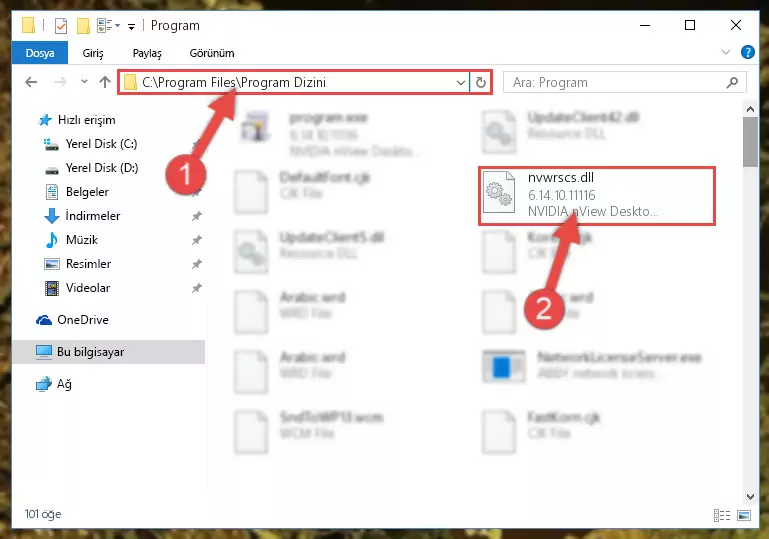The image size is (769, 539).
Task: Open Resimler in the sidebar
Action: [88, 264]
